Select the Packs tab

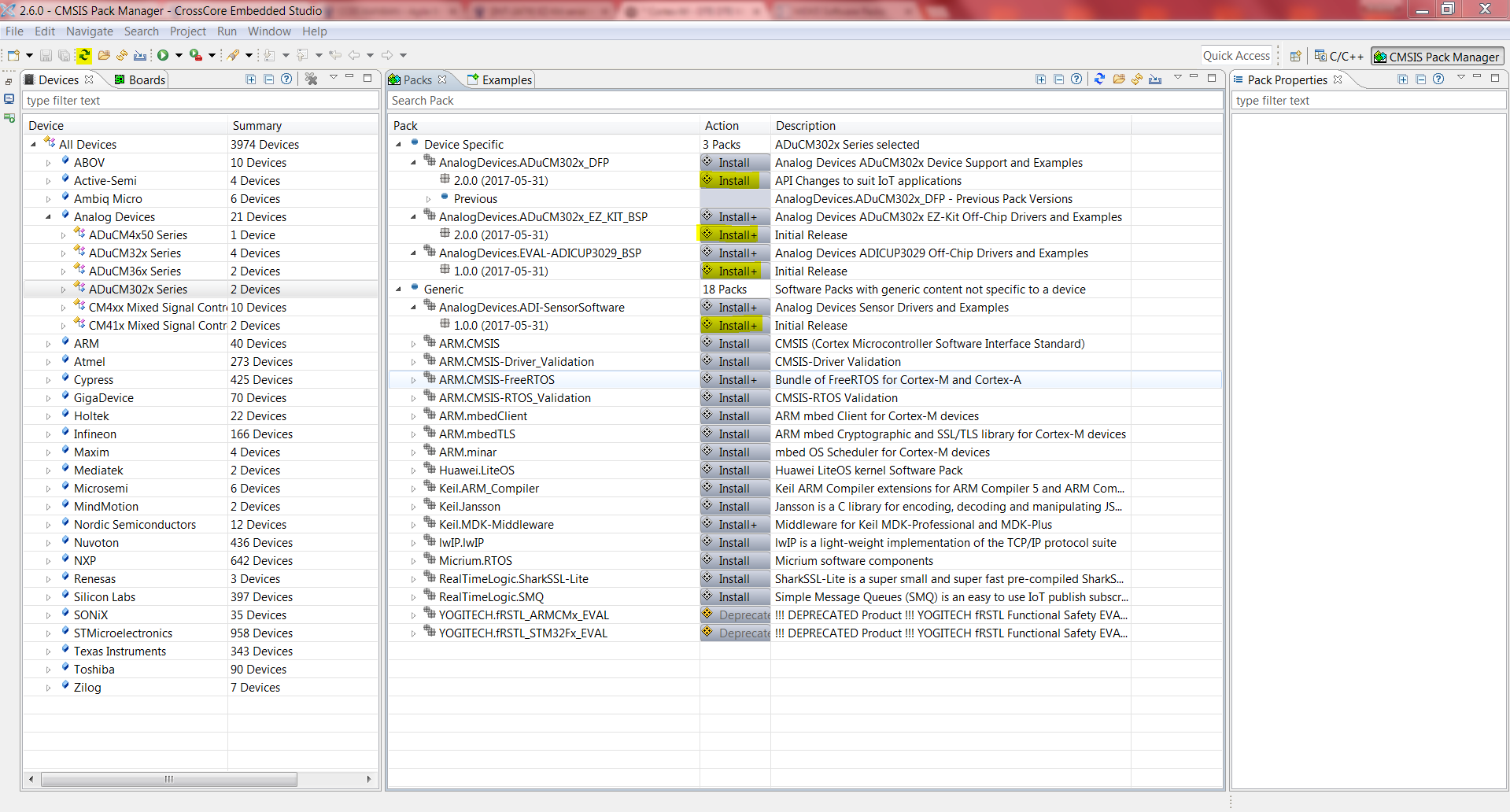[418, 79]
